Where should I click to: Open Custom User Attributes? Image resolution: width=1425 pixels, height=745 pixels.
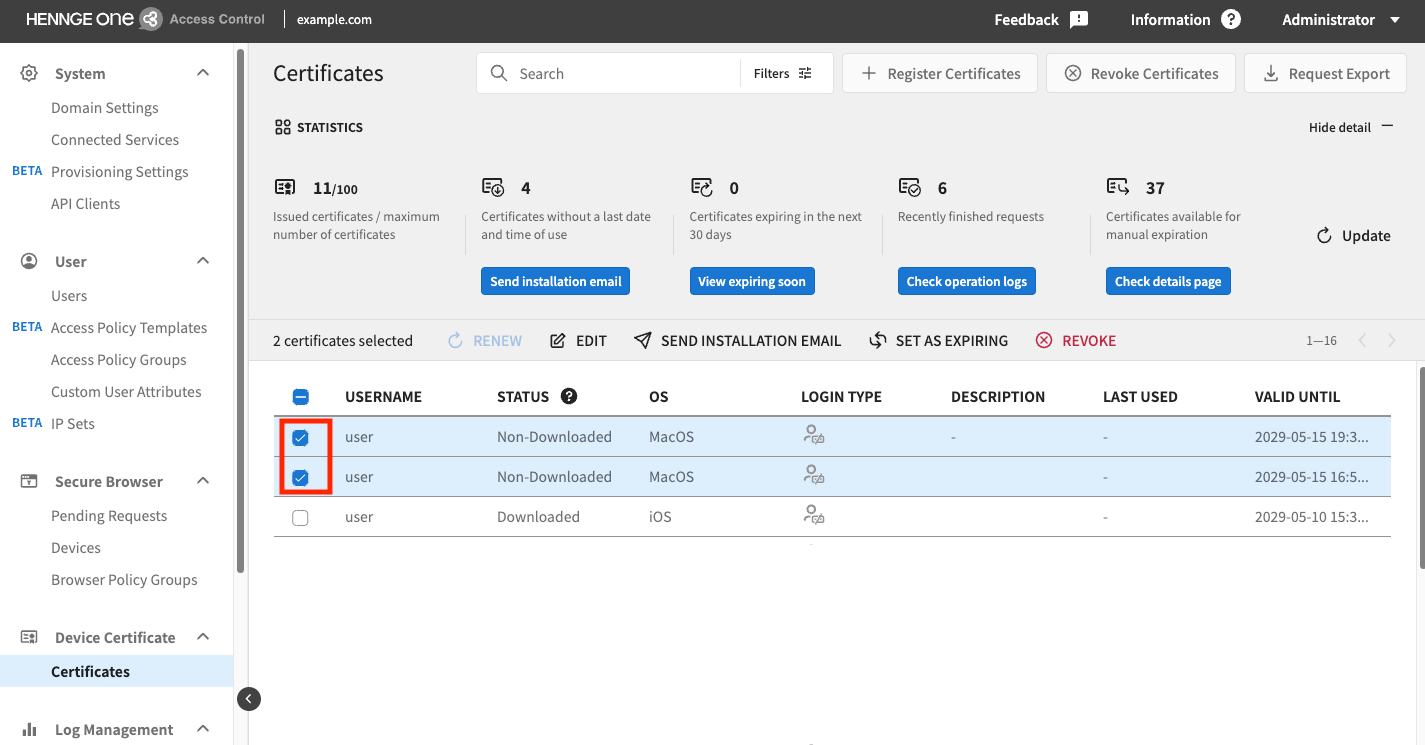pos(126,391)
